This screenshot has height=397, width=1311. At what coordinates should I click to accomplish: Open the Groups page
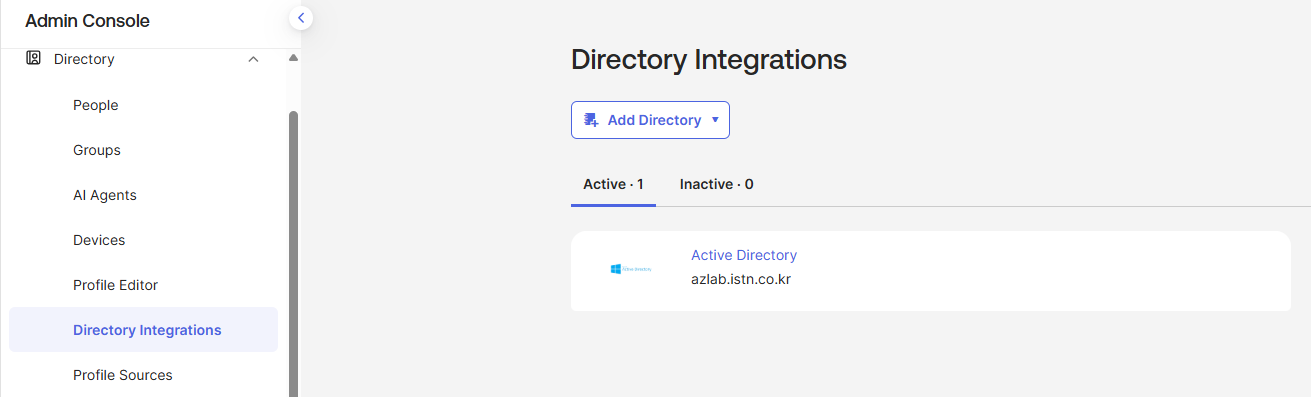point(97,150)
